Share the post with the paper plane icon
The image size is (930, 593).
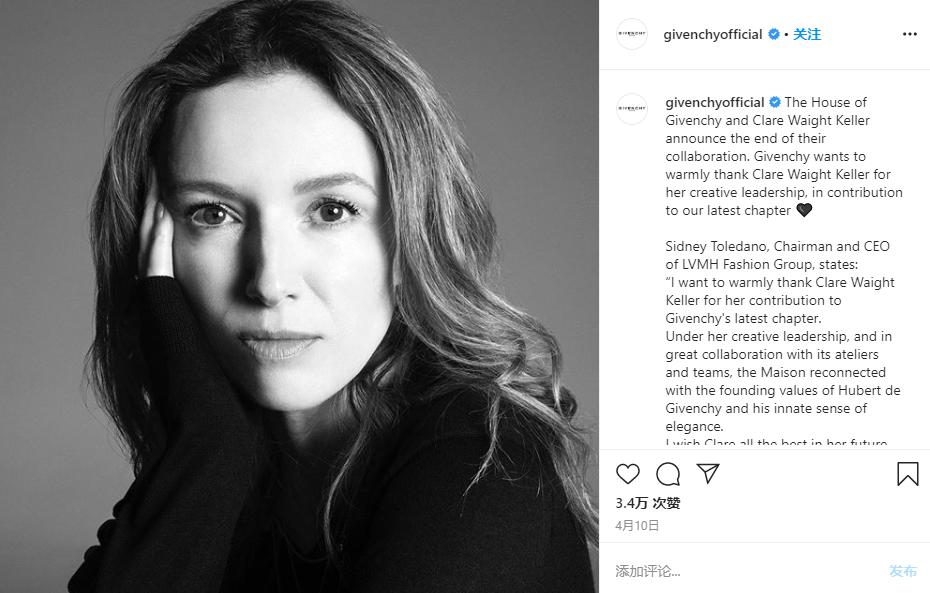[x=708, y=474]
